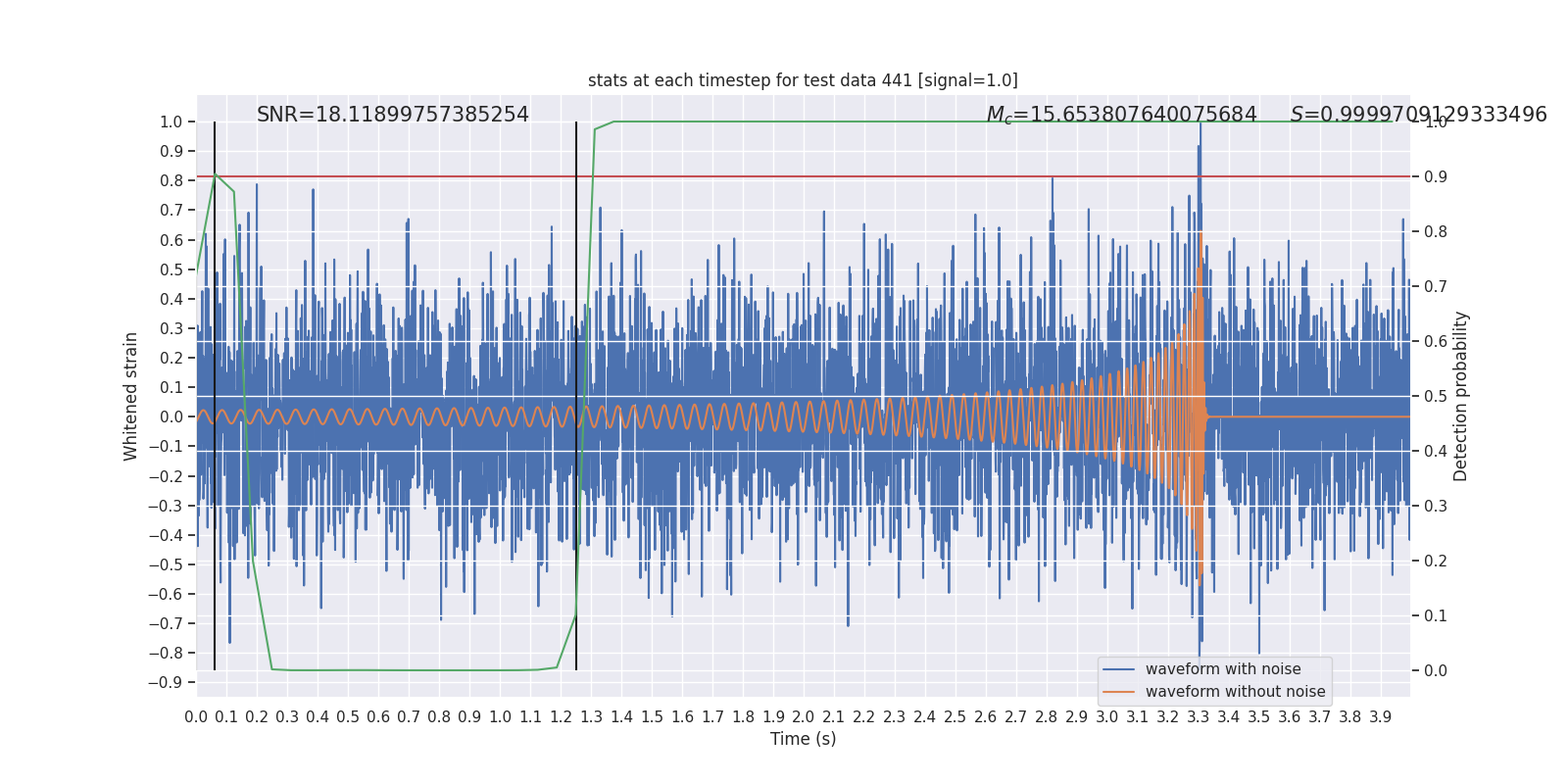Click the "Detection probability" right axis label
Viewport: 1568px width, 784px height.
1461,396
